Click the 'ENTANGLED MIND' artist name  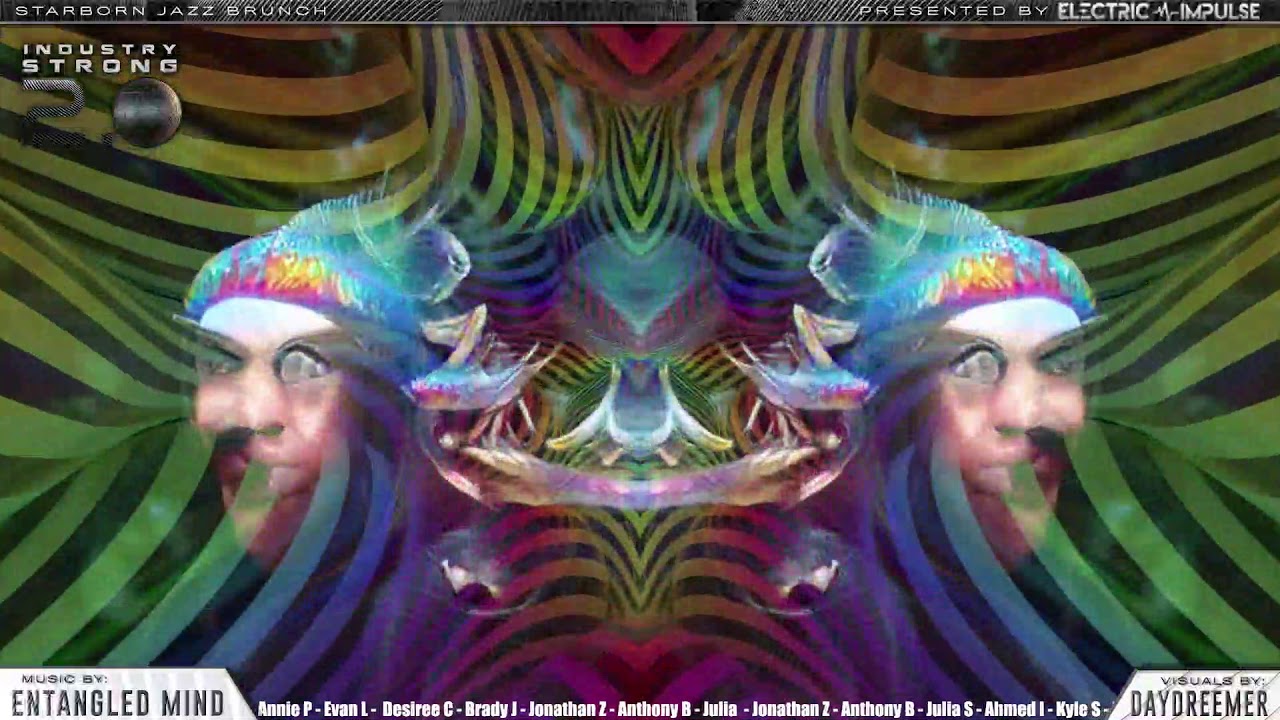118,704
